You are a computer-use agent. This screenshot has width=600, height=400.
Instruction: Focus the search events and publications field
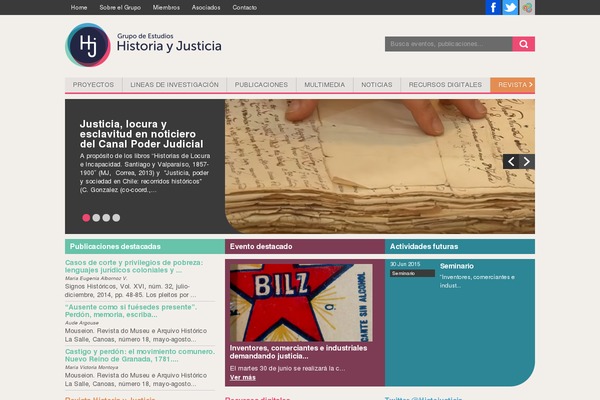pos(448,44)
